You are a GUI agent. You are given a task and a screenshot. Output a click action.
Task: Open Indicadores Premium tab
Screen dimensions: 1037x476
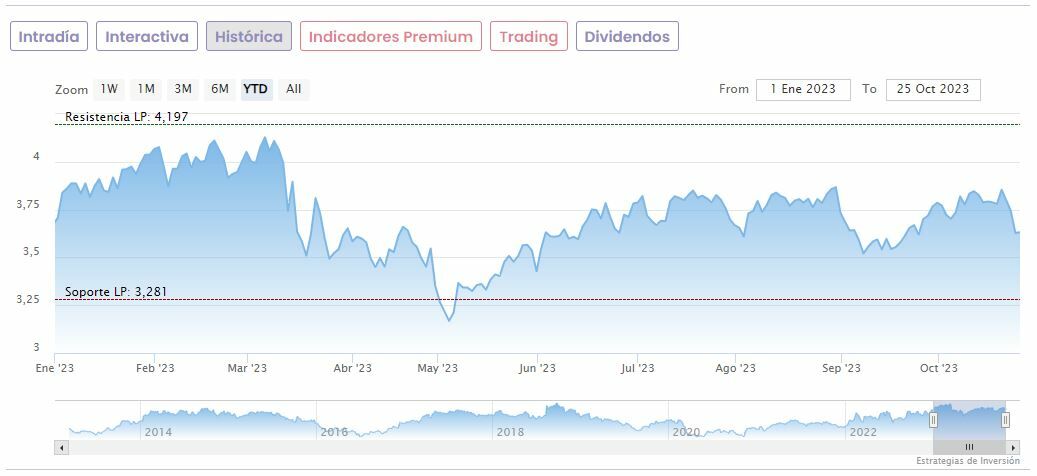pos(390,37)
